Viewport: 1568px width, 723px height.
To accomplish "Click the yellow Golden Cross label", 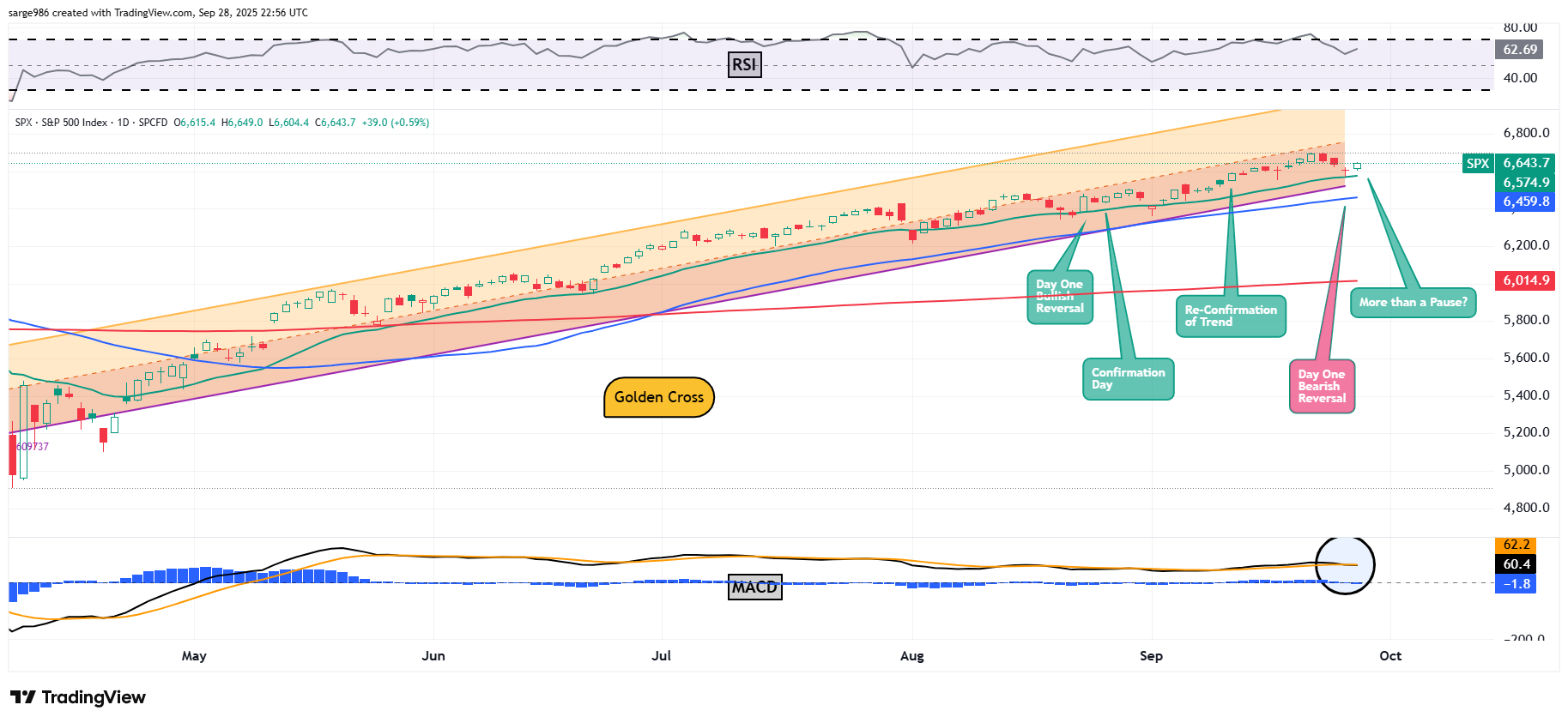I will tap(659, 397).
